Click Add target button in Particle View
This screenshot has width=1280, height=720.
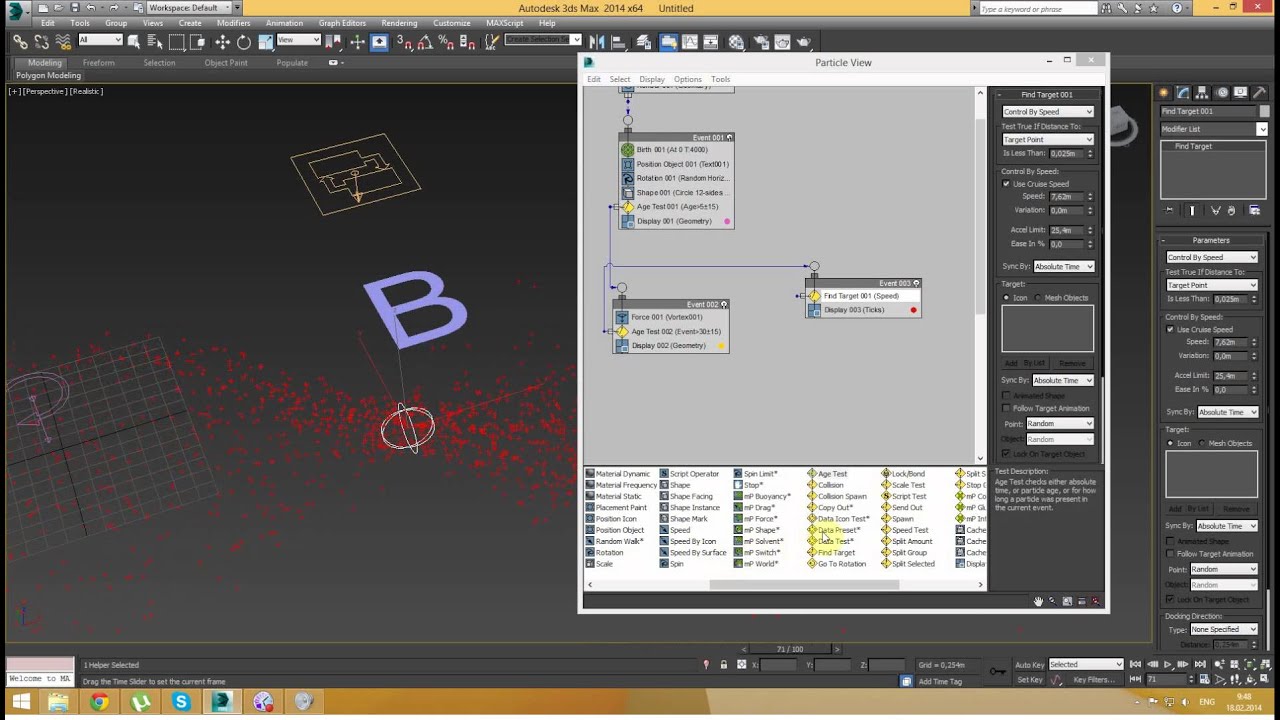pos(1011,363)
